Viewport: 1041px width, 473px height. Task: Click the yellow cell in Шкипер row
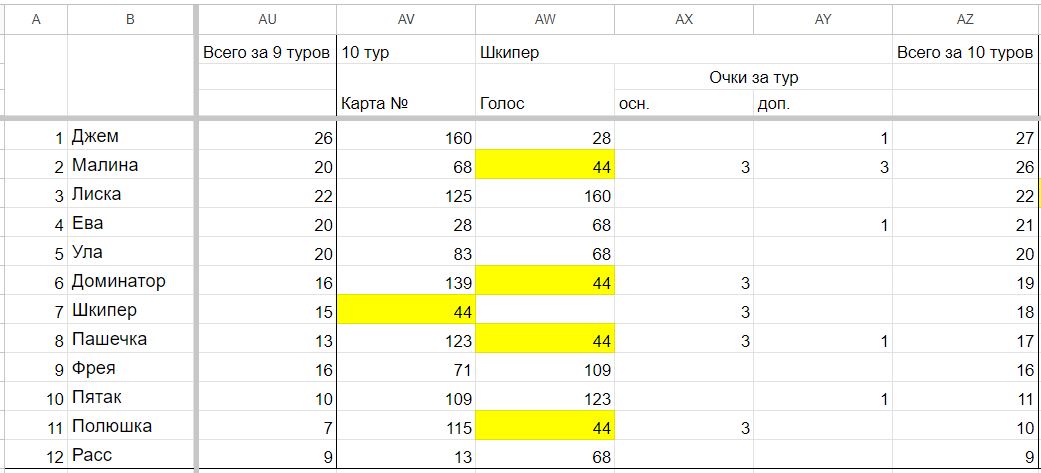pyautogui.click(x=406, y=310)
